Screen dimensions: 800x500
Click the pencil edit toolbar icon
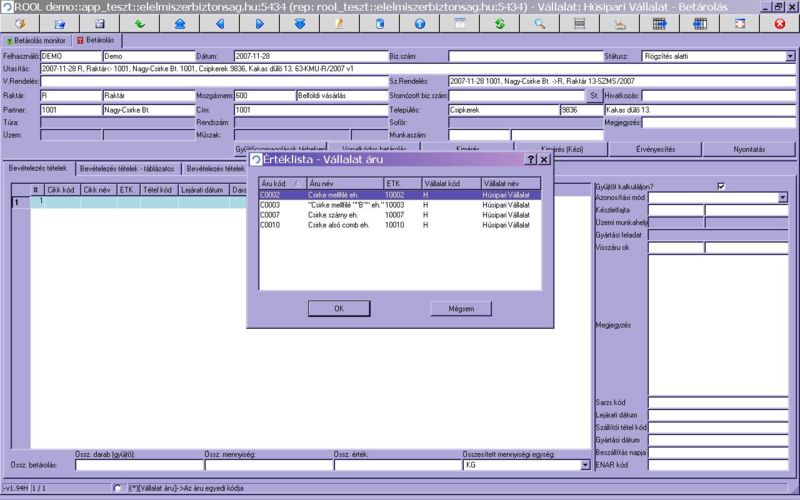(x=339, y=23)
